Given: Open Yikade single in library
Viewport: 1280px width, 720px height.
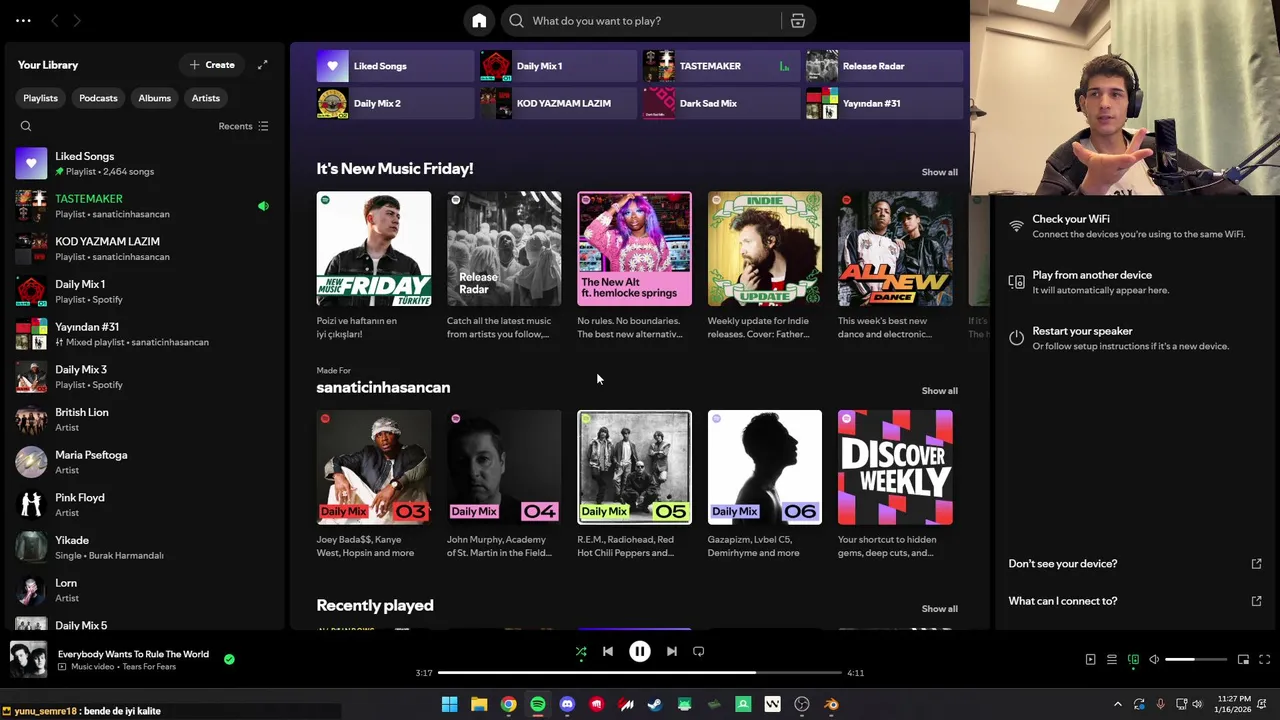Looking at the screenshot, I should coord(144,548).
